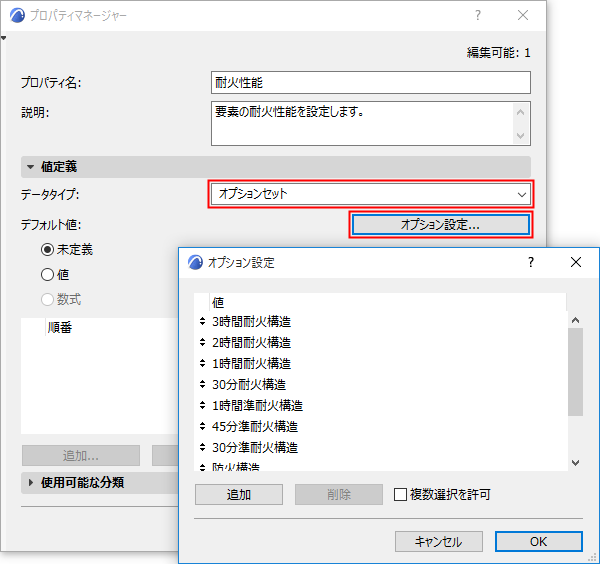Viewport: 600px width, 564px height.
Task: Click the down arrow of the 説明 scrollbar
Action: coord(520,135)
